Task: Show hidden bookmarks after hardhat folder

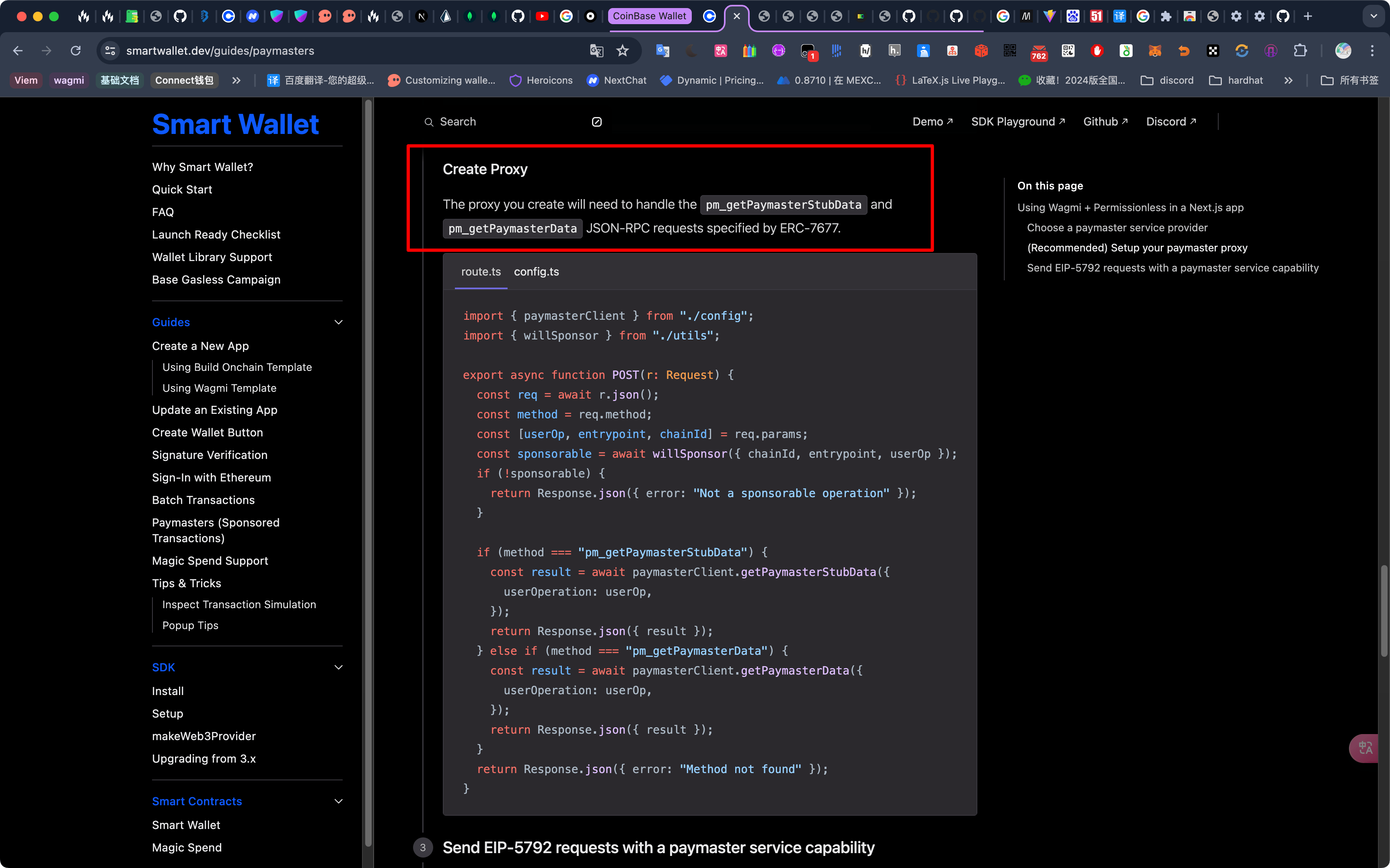Action: pos(1288,80)
